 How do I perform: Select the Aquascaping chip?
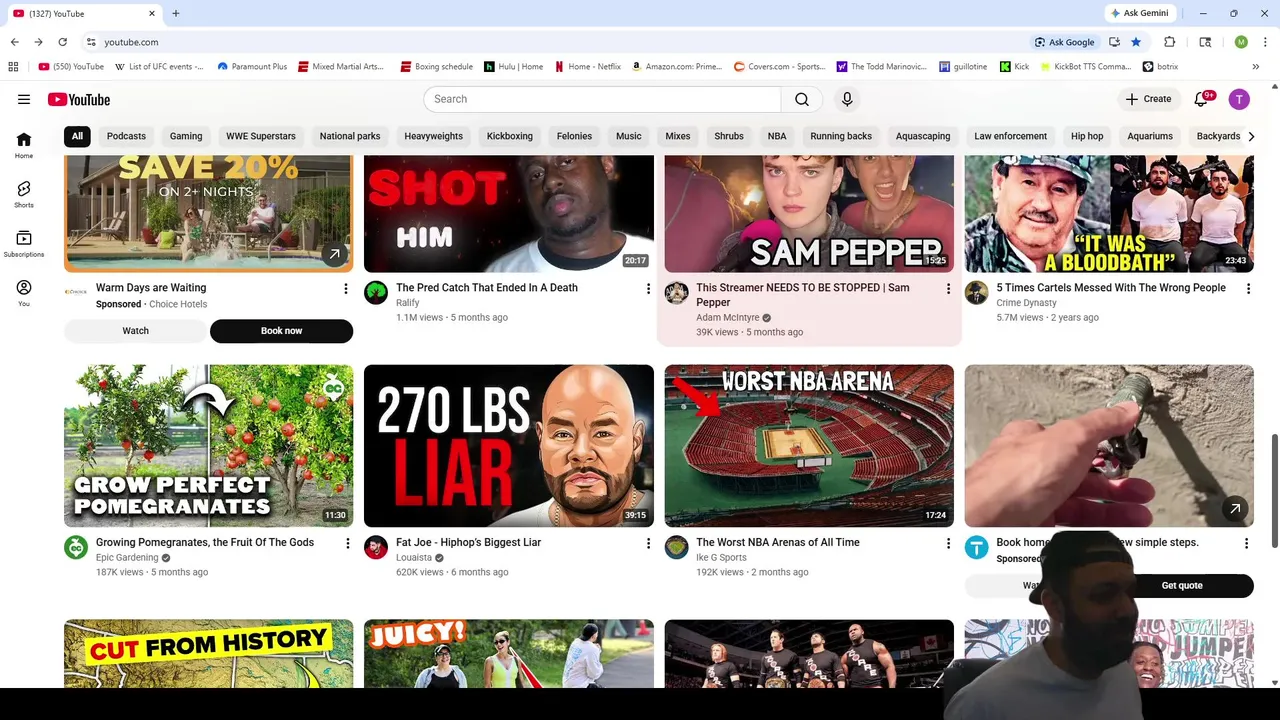click(x=923, y=136)
